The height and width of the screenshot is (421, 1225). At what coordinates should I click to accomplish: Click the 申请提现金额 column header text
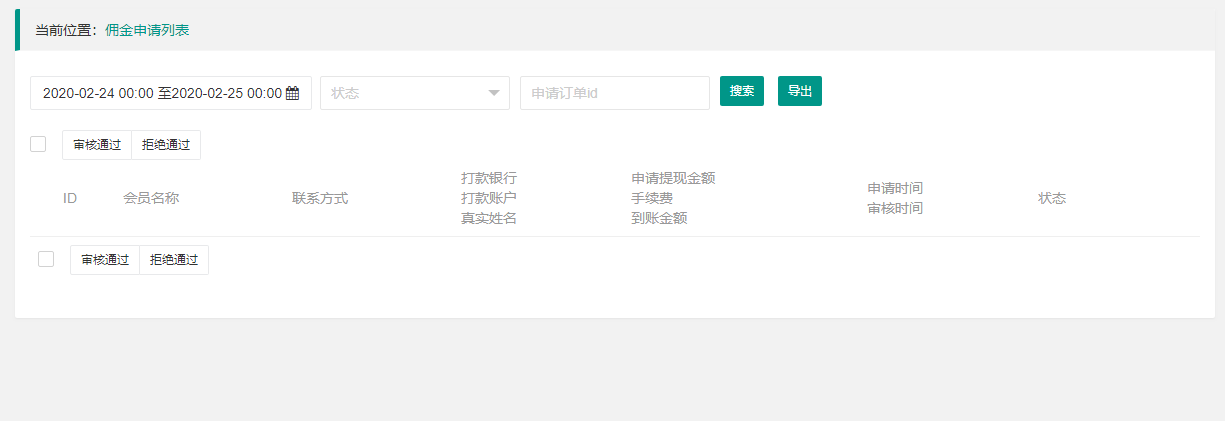[x=673, y=178]
